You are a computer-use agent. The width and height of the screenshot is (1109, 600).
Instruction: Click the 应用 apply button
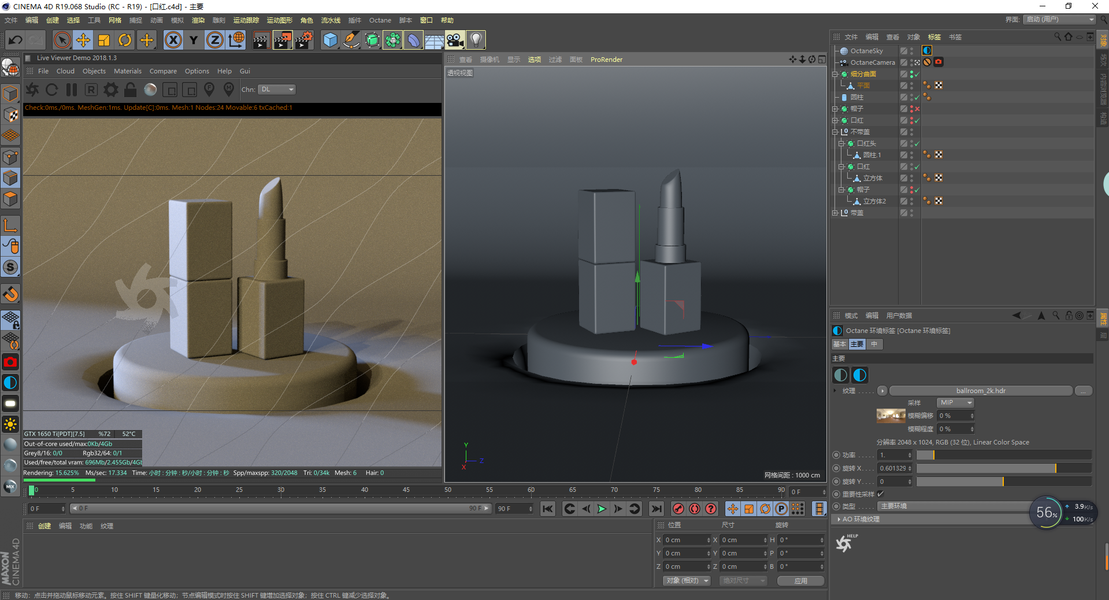pyautogui.click(x=800, y=580)
